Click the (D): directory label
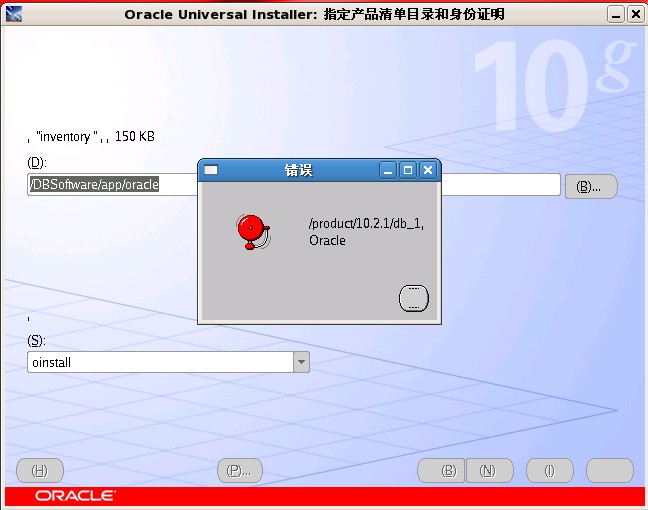 [x=37, y=162]
